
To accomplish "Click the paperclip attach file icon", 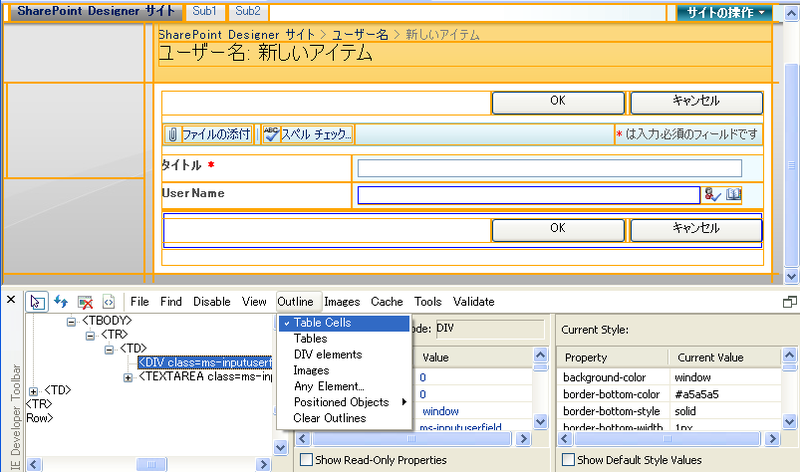I will [172, 135].
